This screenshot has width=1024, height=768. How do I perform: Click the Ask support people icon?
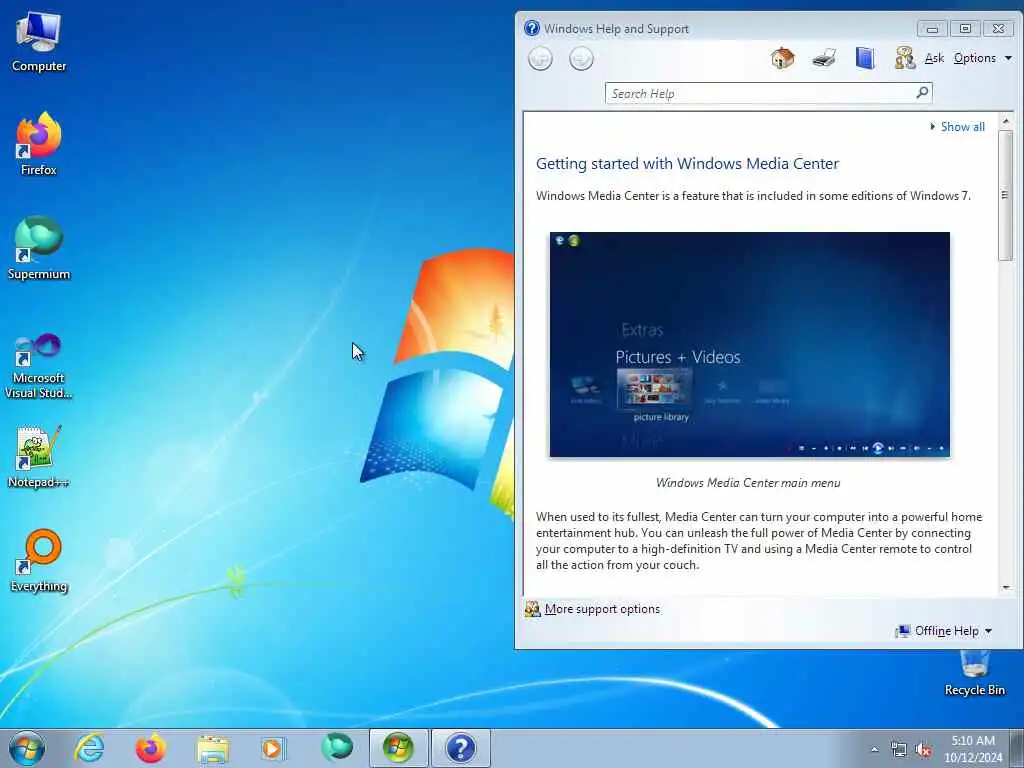tap(905, 58)
